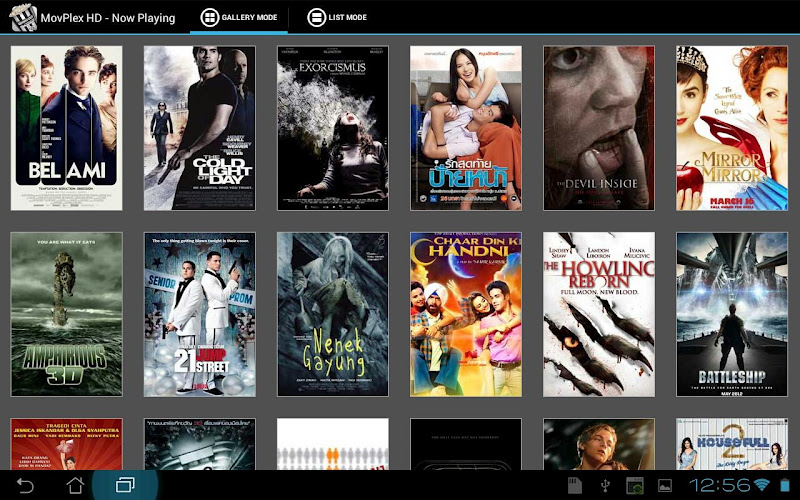Tap the battery status icon
The width and height of the screenshot is (800, 500).
click(x=784, y=485)
